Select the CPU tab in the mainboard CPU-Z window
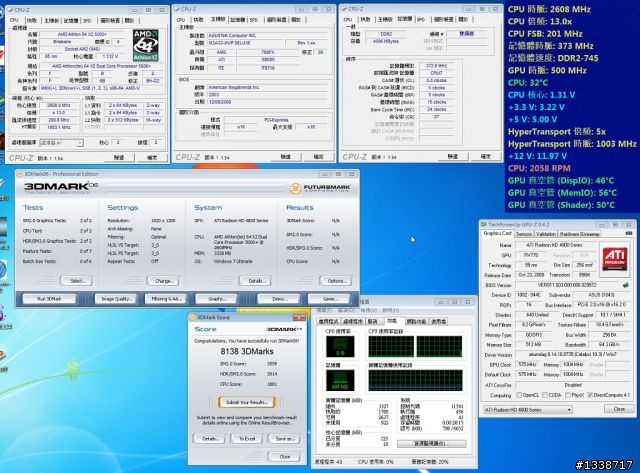 tap(181, 20)
